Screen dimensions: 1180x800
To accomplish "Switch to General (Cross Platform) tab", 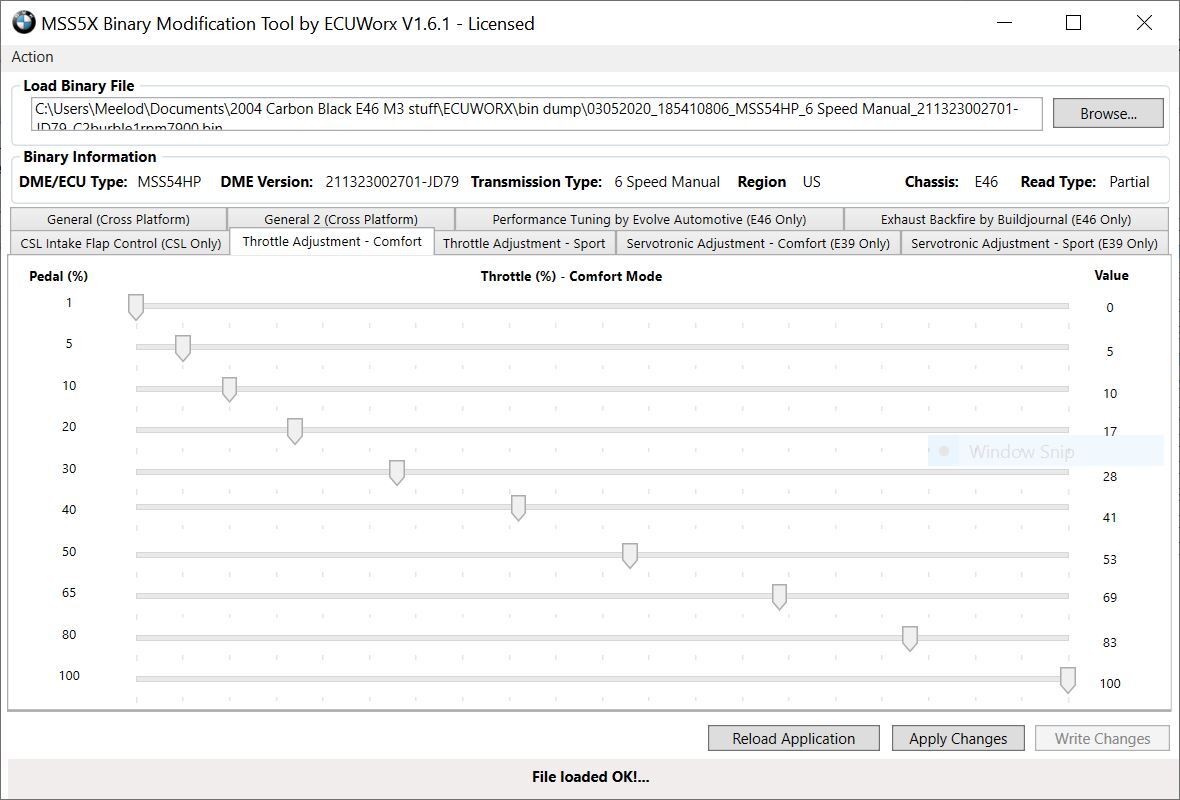I will 118,219.
